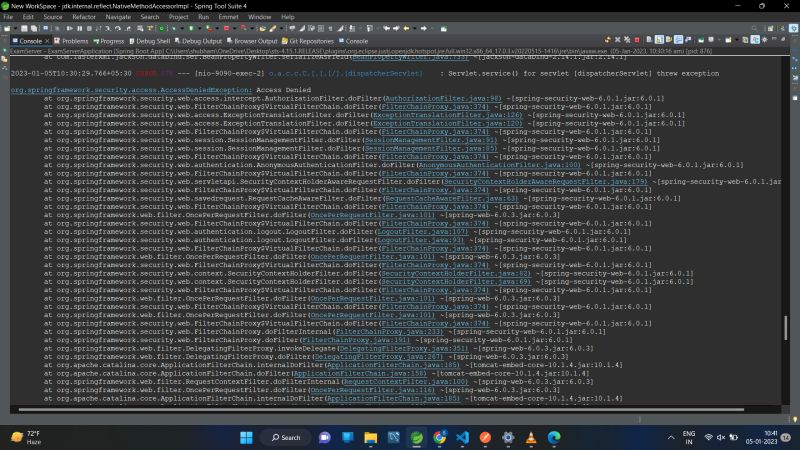Image resolution: width=800 pixels, height=450 pixels.
Task: Switch to the Debug Shell tab
Action: pos(149,41)
